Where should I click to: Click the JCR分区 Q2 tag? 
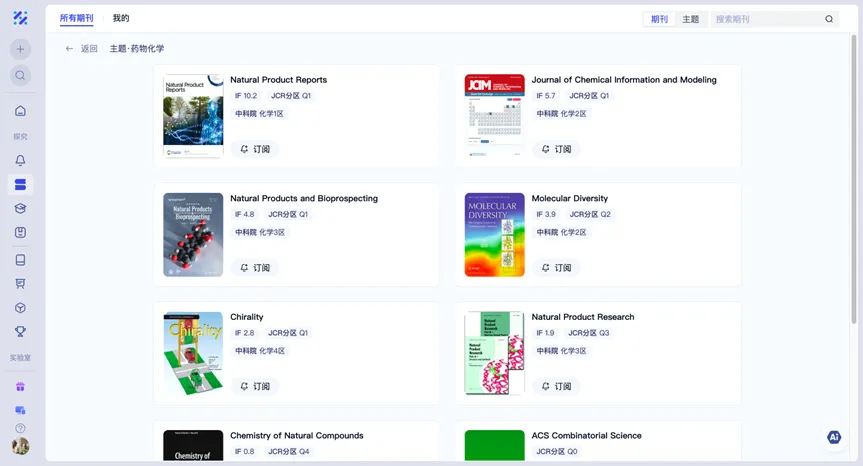click(x=590, y=215)
